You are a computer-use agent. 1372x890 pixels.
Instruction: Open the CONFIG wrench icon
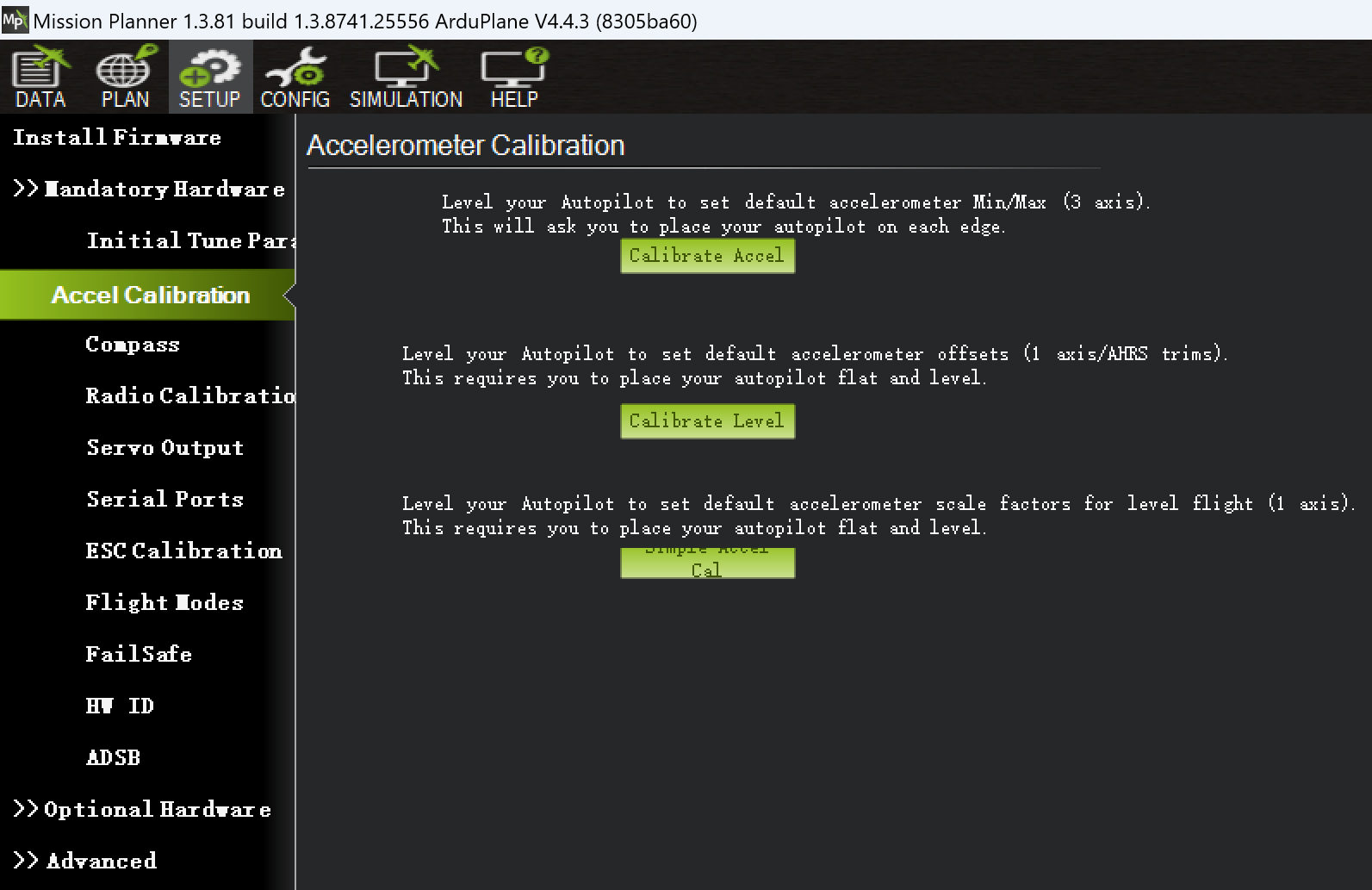click(295, 78)
